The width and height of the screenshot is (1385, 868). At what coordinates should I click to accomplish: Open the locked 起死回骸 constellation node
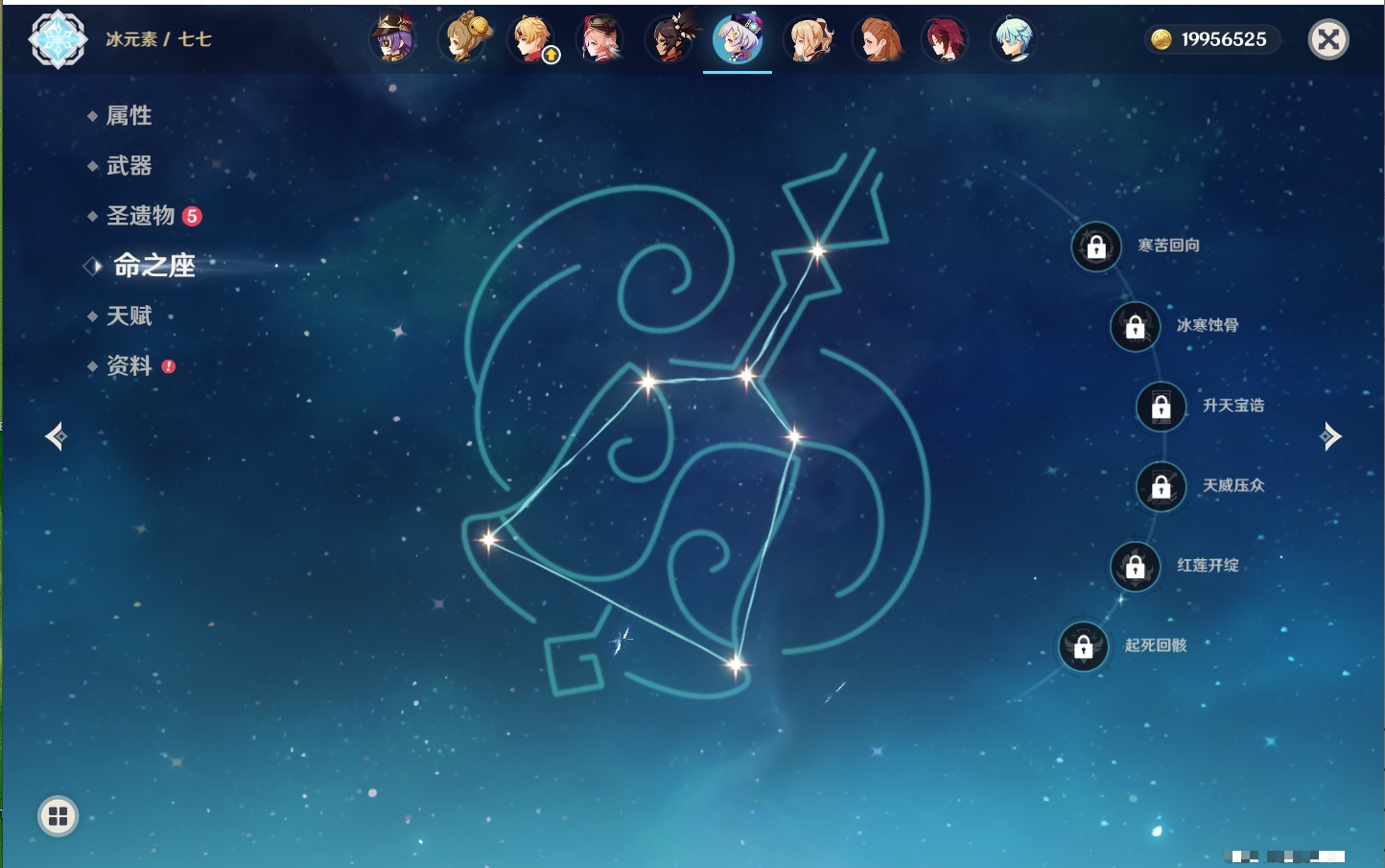tap(1084, 646)
